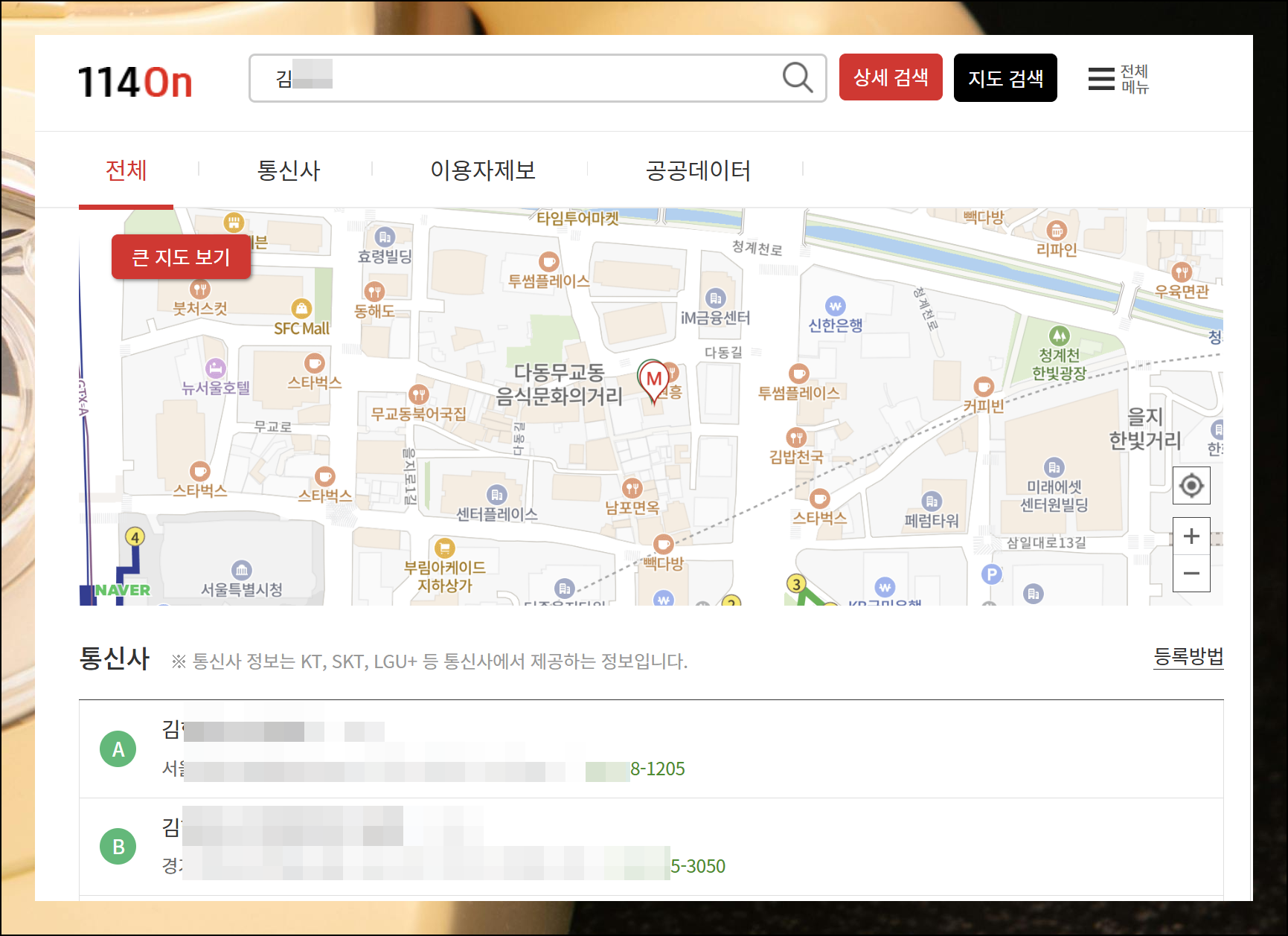Click the 커피빈 cafe pin
This screenshot has width=1288, height=936.
(984, 386)
